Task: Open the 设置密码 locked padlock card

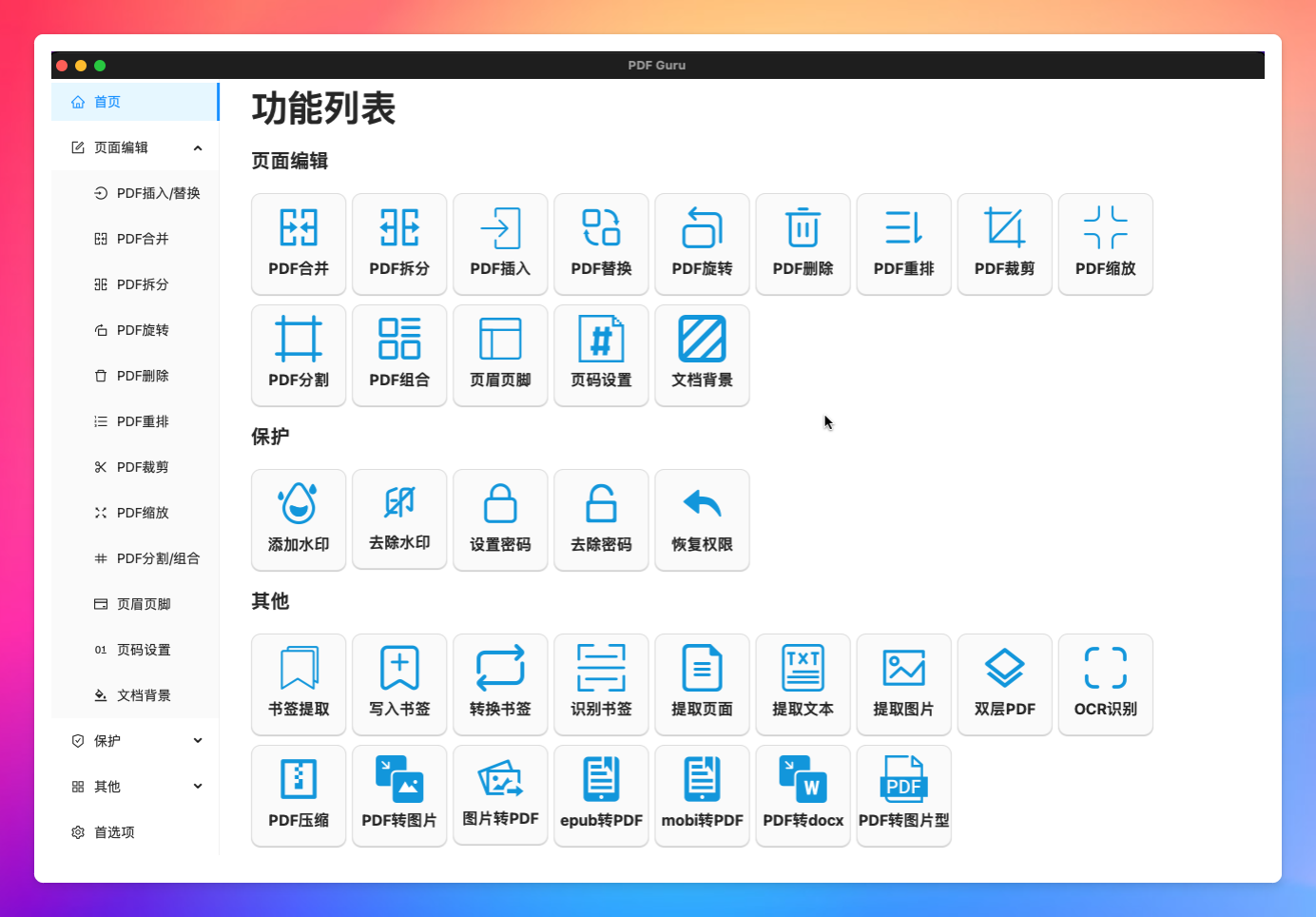Action: pos(500,520)
